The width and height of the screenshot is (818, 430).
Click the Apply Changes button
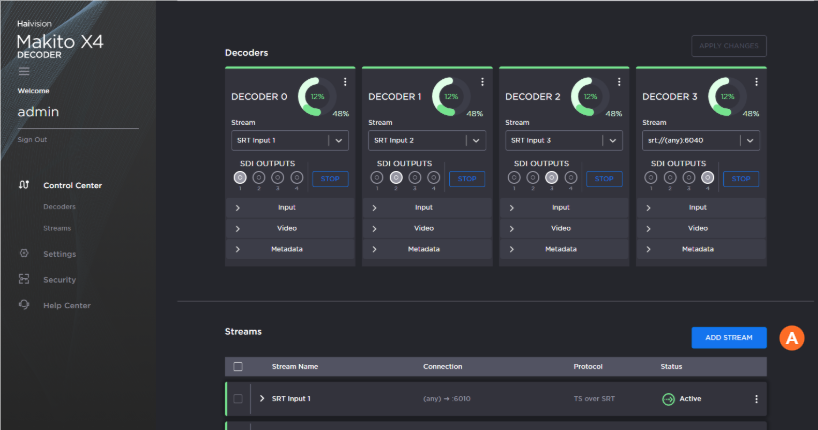click(x=729, y=46)
